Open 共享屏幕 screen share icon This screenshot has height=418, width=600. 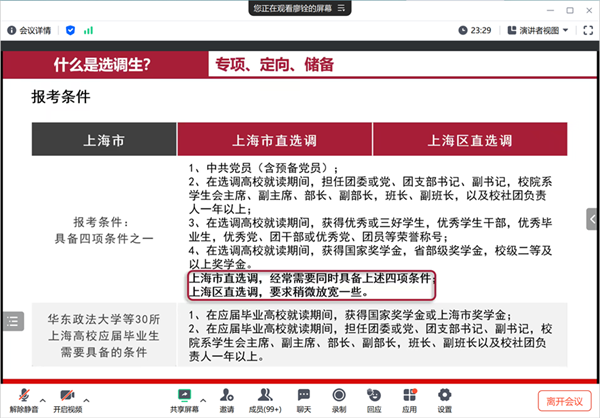pos(185,399)
